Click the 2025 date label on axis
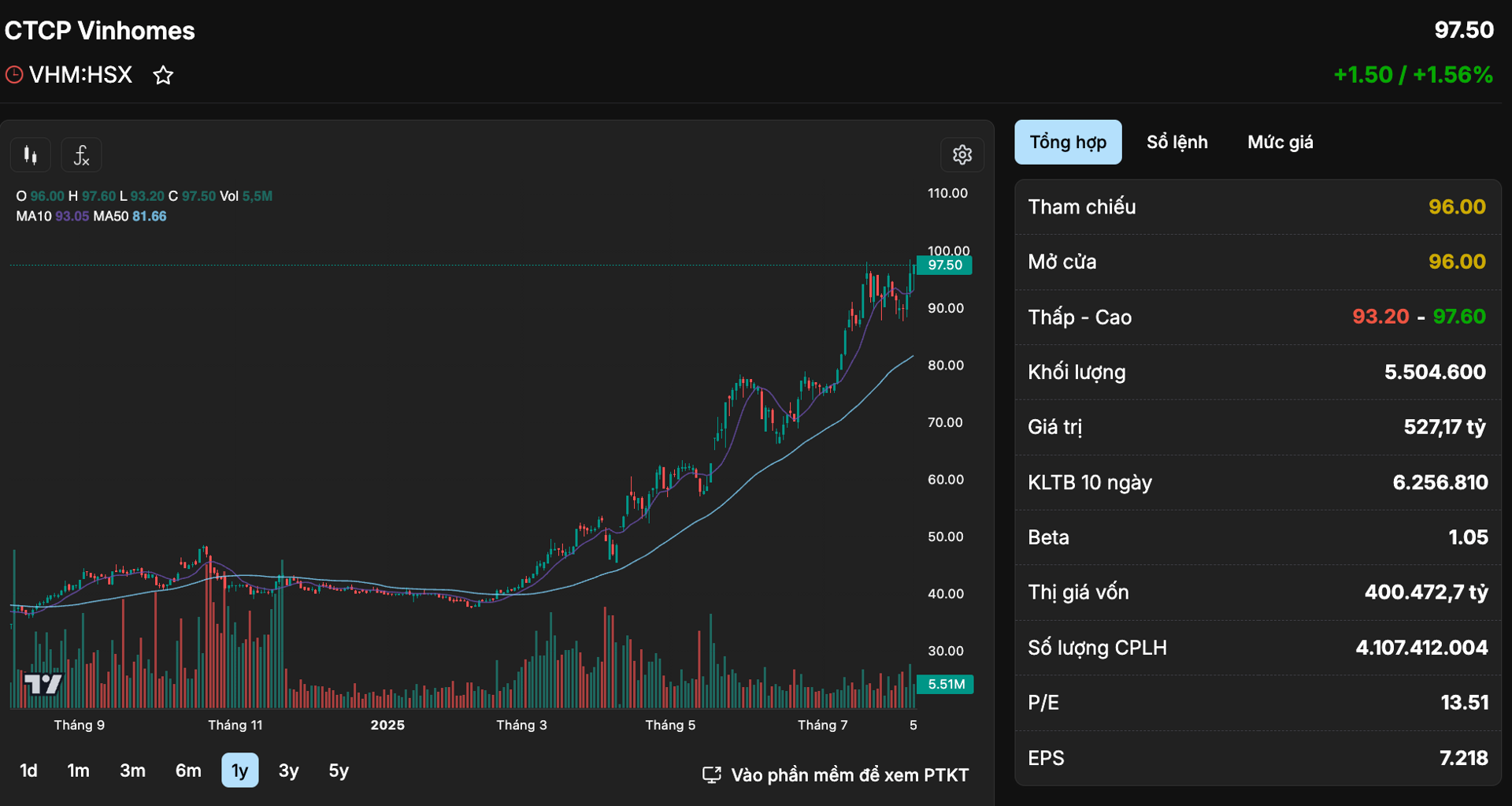 (x=387, y=725)
